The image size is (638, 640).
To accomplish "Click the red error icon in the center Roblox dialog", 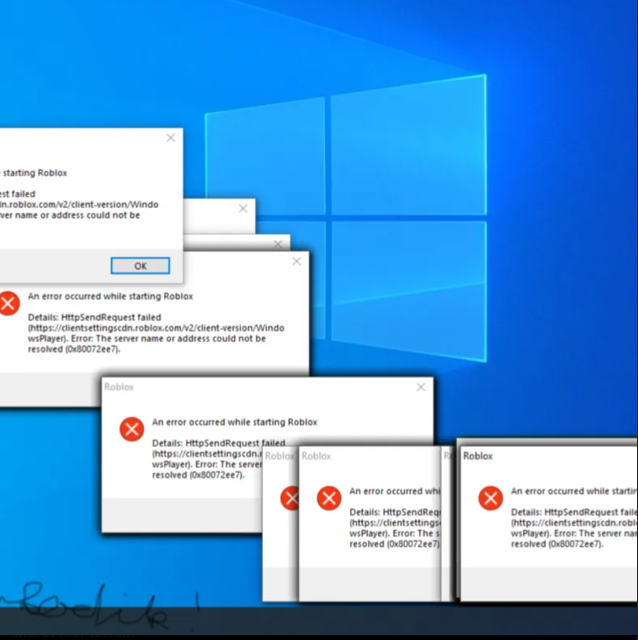I will [x=131, y=429].
